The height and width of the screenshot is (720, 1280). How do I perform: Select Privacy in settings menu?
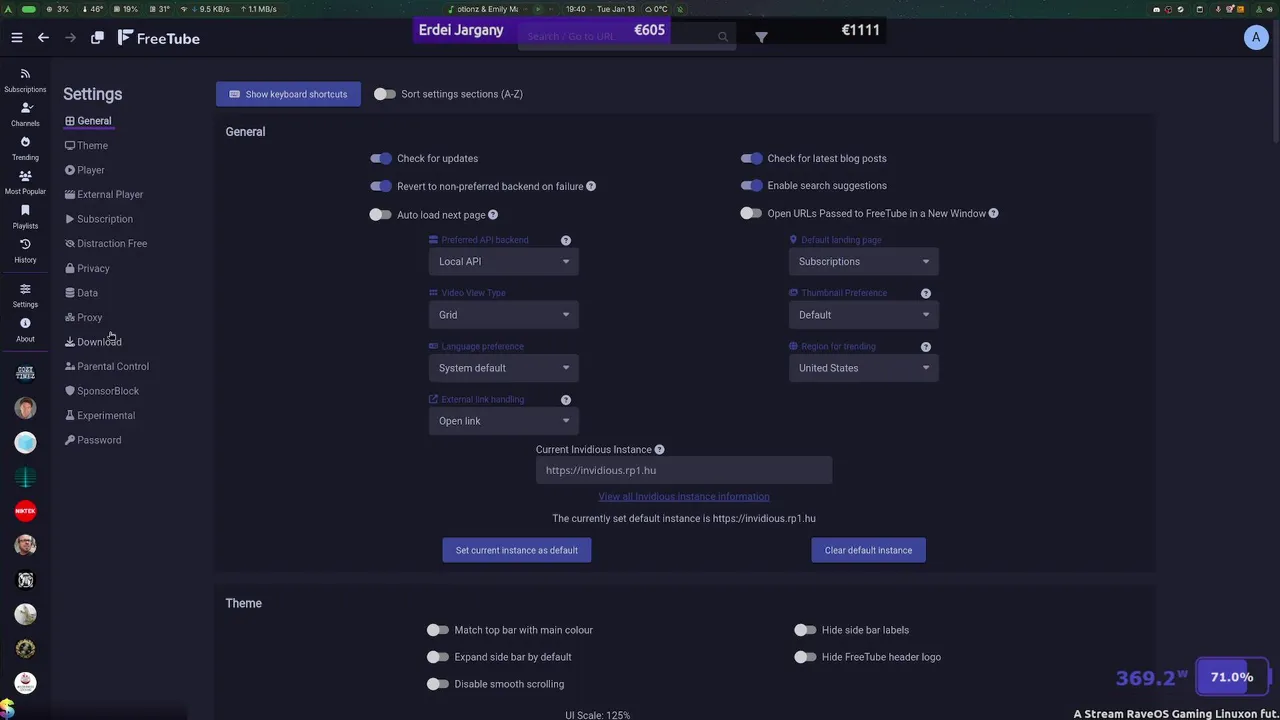(x=87, y=269)
